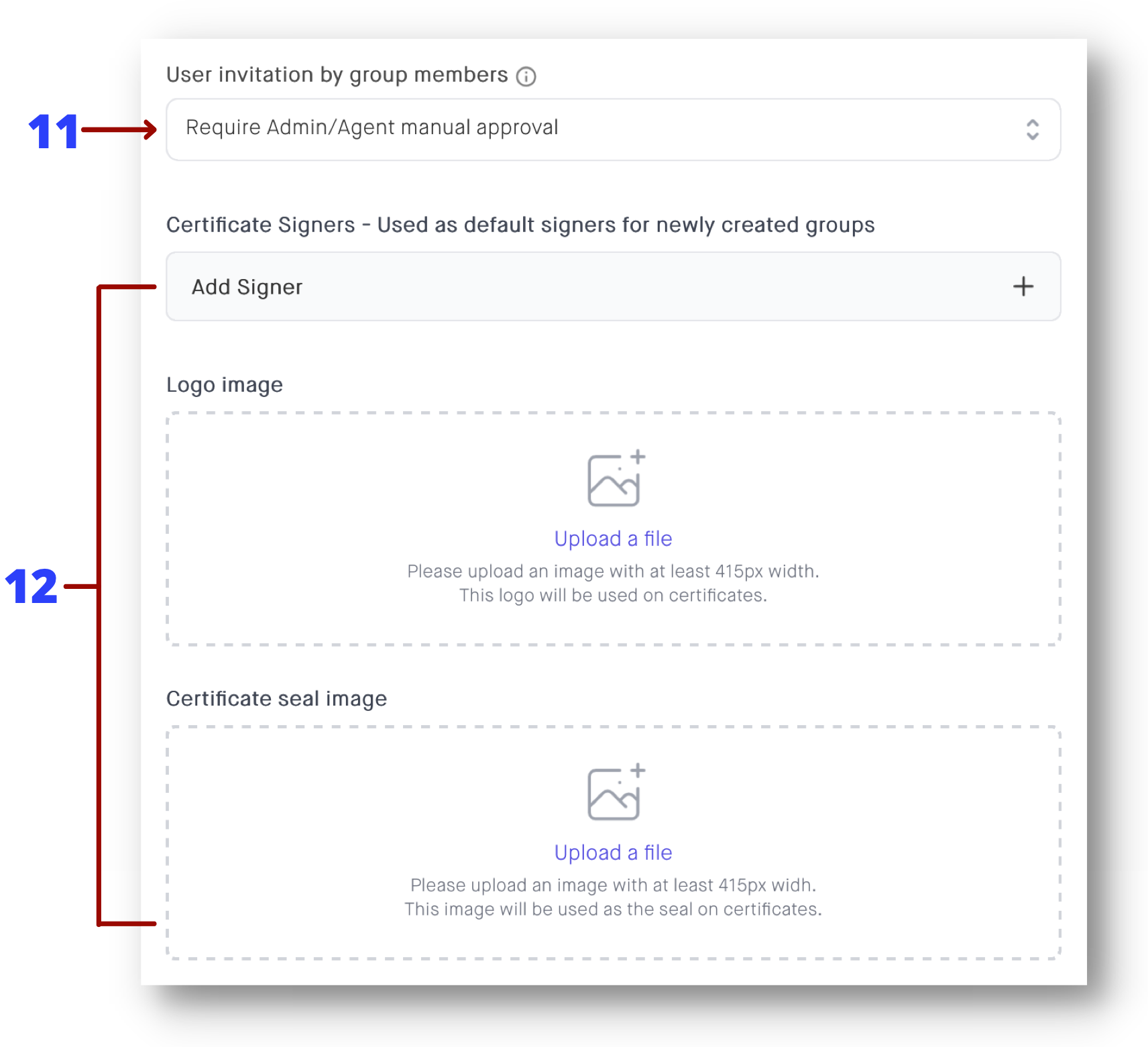Click the small plus on Logo image icon

(x=638, y=457)
